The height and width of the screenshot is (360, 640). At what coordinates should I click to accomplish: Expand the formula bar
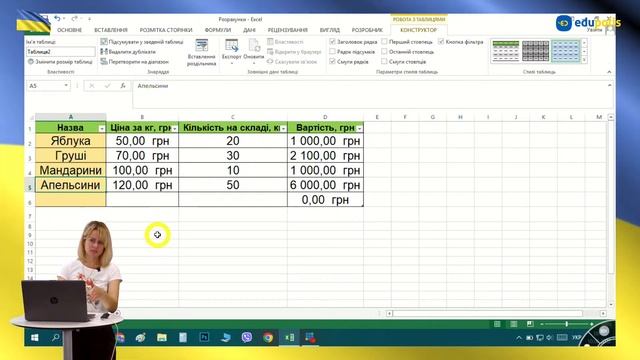[609, 85]
